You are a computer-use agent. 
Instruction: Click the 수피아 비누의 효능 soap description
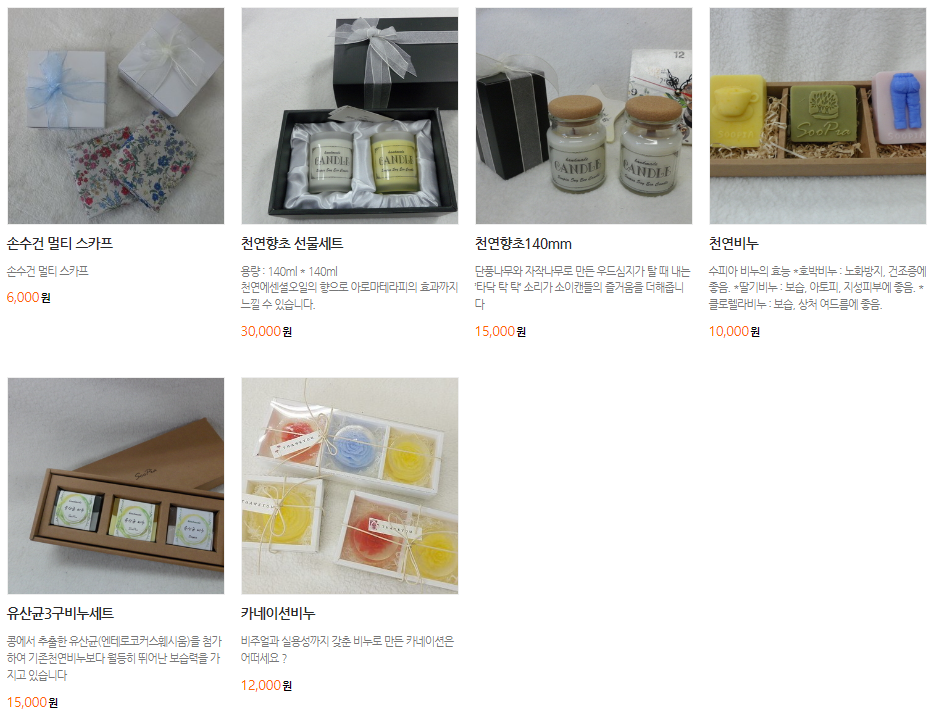(x=818, y=287)
